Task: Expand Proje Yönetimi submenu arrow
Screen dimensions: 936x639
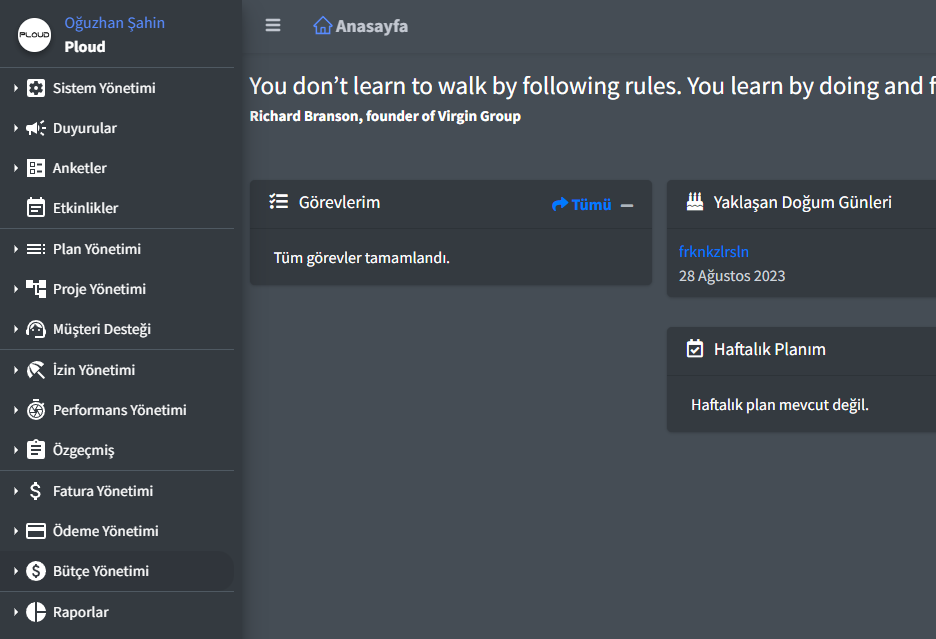Action: [x=16, y=289]
